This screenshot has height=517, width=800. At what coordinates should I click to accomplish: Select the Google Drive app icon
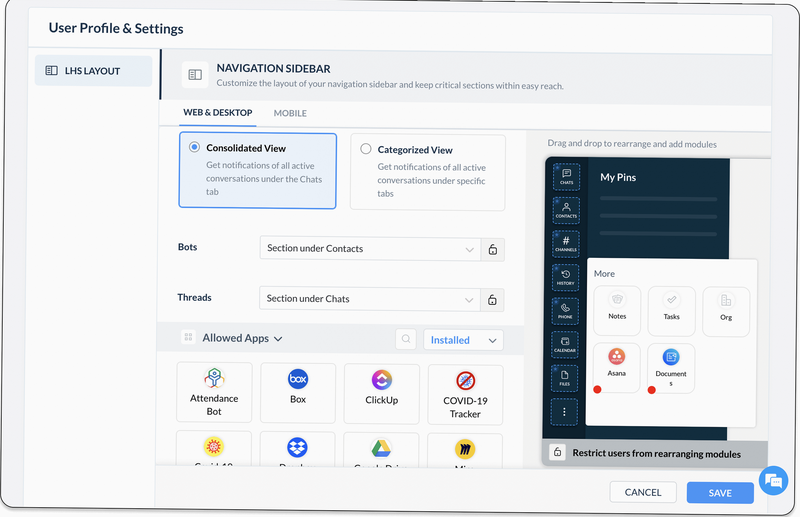click(x=381, y=449)
